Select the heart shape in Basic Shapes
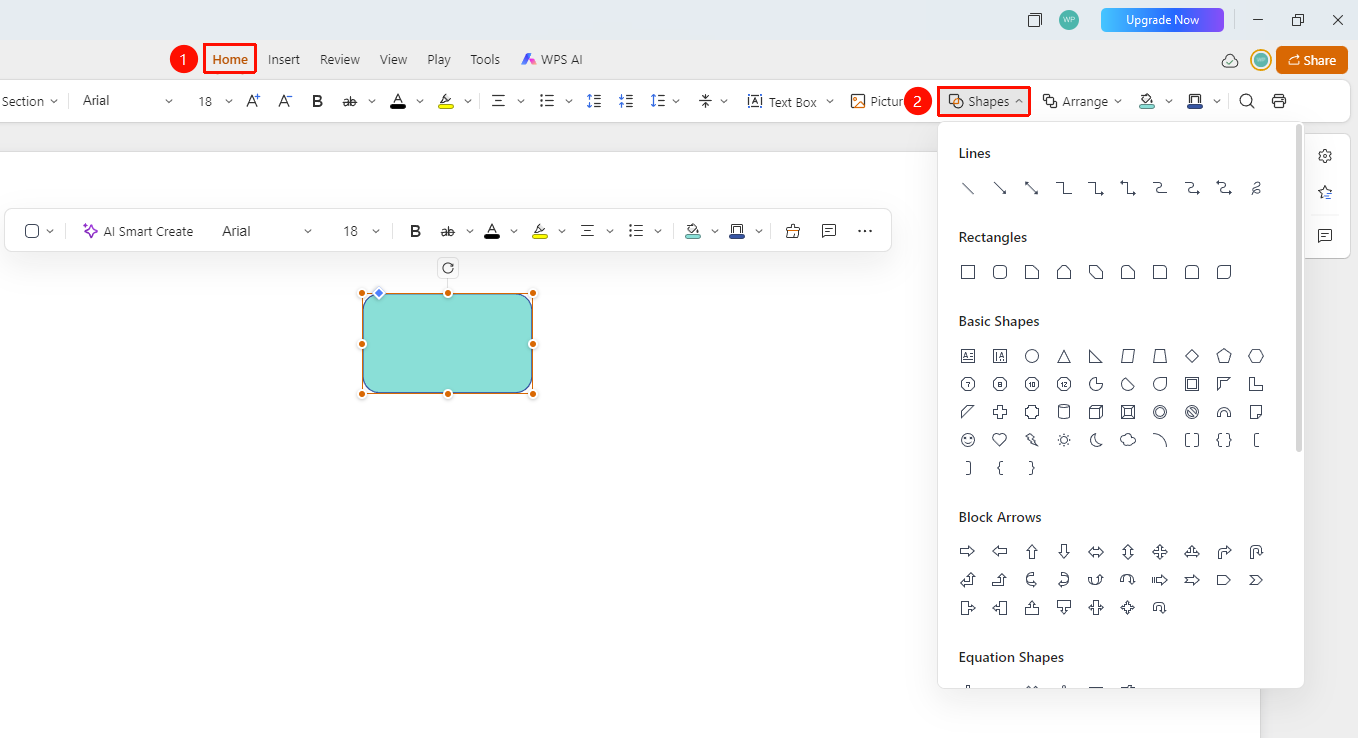The height and width of the screenshot is (738, 1358). pos(999,440)
